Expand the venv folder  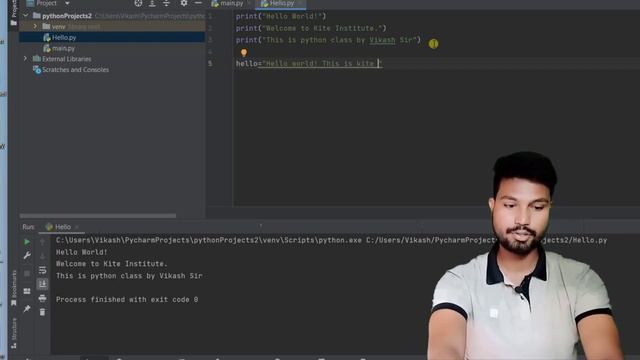click(35, 27)
